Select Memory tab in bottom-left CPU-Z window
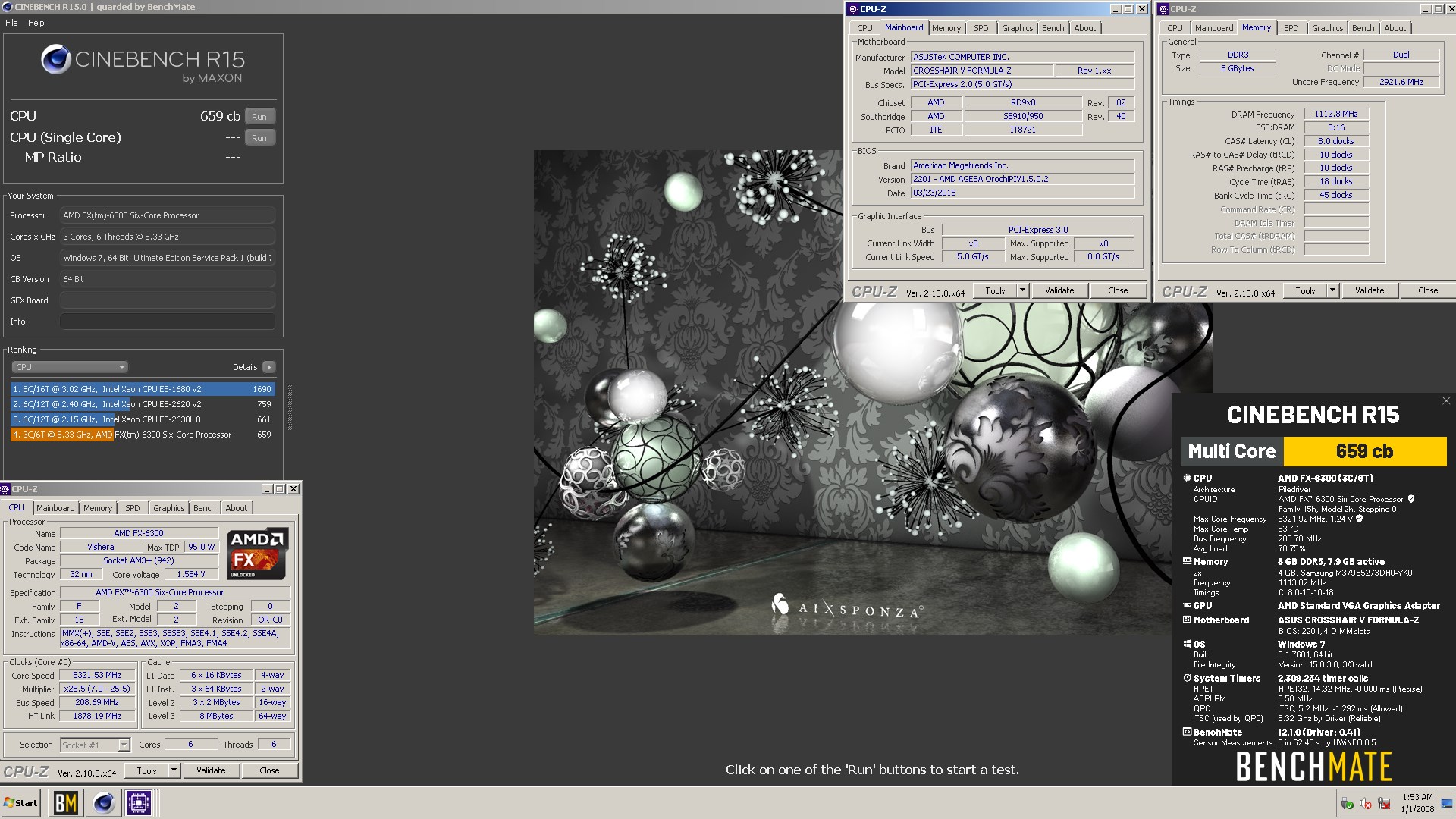Viewport: 1456px width, 819px height. click(98, 508)
